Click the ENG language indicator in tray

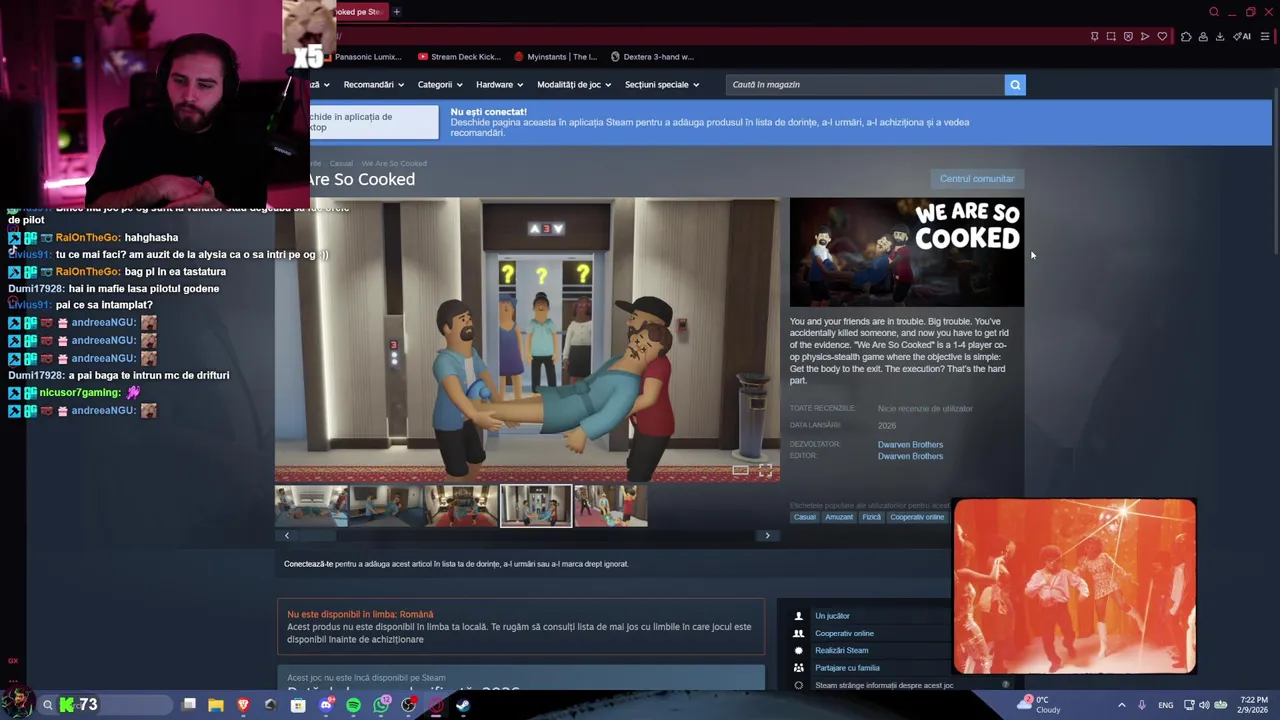(x=1166, y=705)
